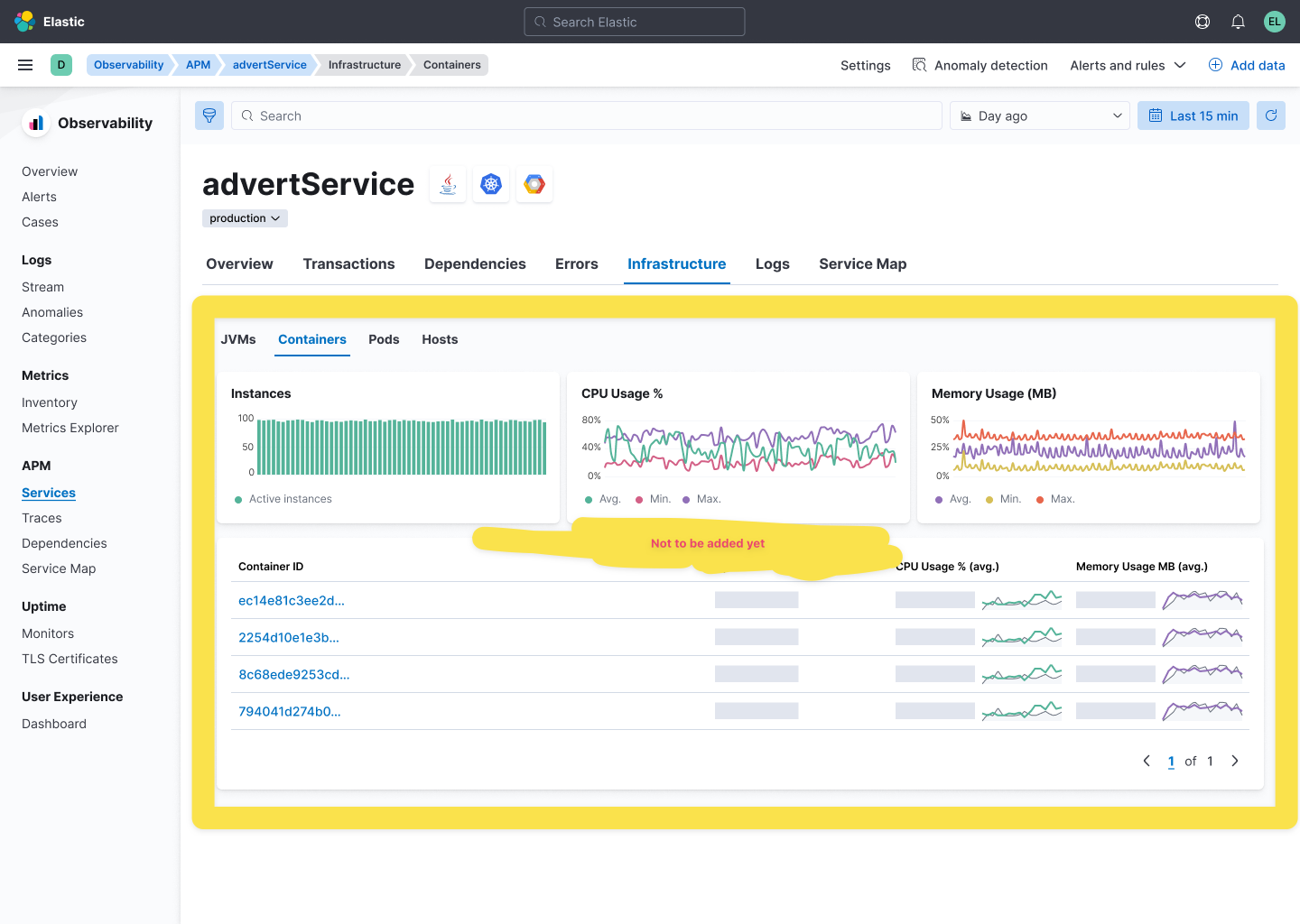This screenshot has width=1300, height=924.
Task: Switch to the Pods tab
Action: click(x=384, y=339)
